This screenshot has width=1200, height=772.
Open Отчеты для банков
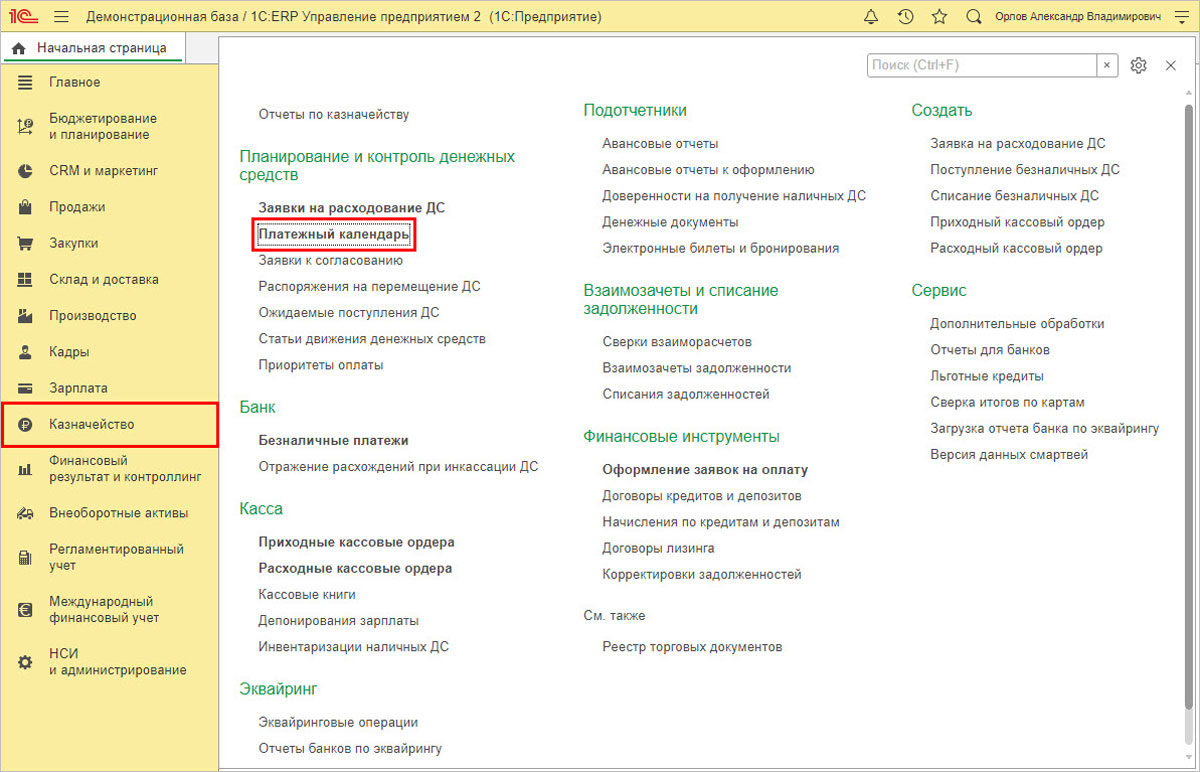coord(990,350)
